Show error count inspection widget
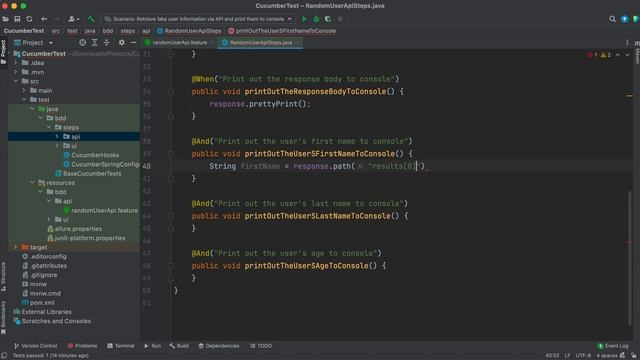Screen dimensions: 640x360 [x=593, y=55]
